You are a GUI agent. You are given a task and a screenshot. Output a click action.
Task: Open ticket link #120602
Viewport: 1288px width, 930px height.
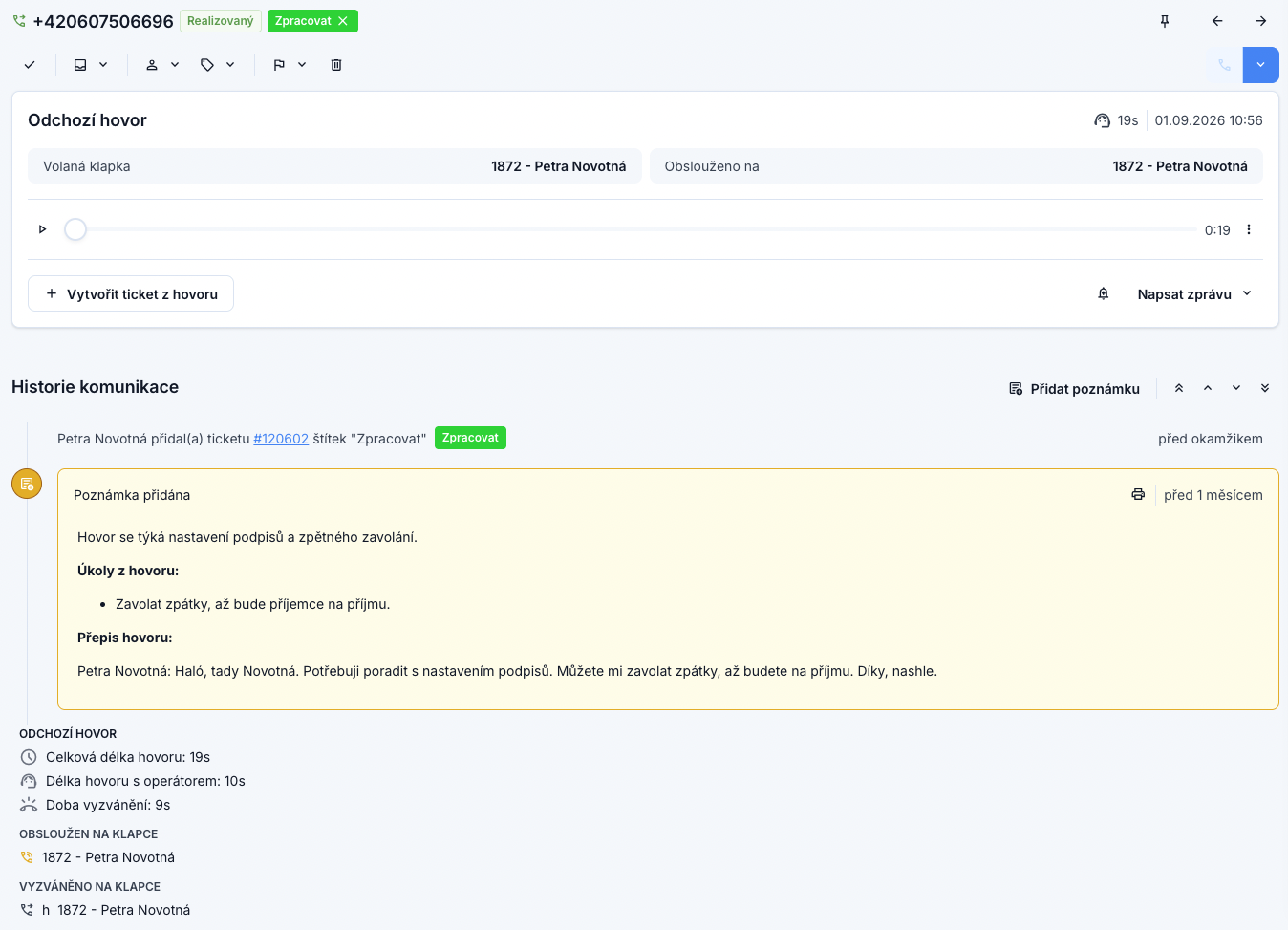(x=281, y=439)
